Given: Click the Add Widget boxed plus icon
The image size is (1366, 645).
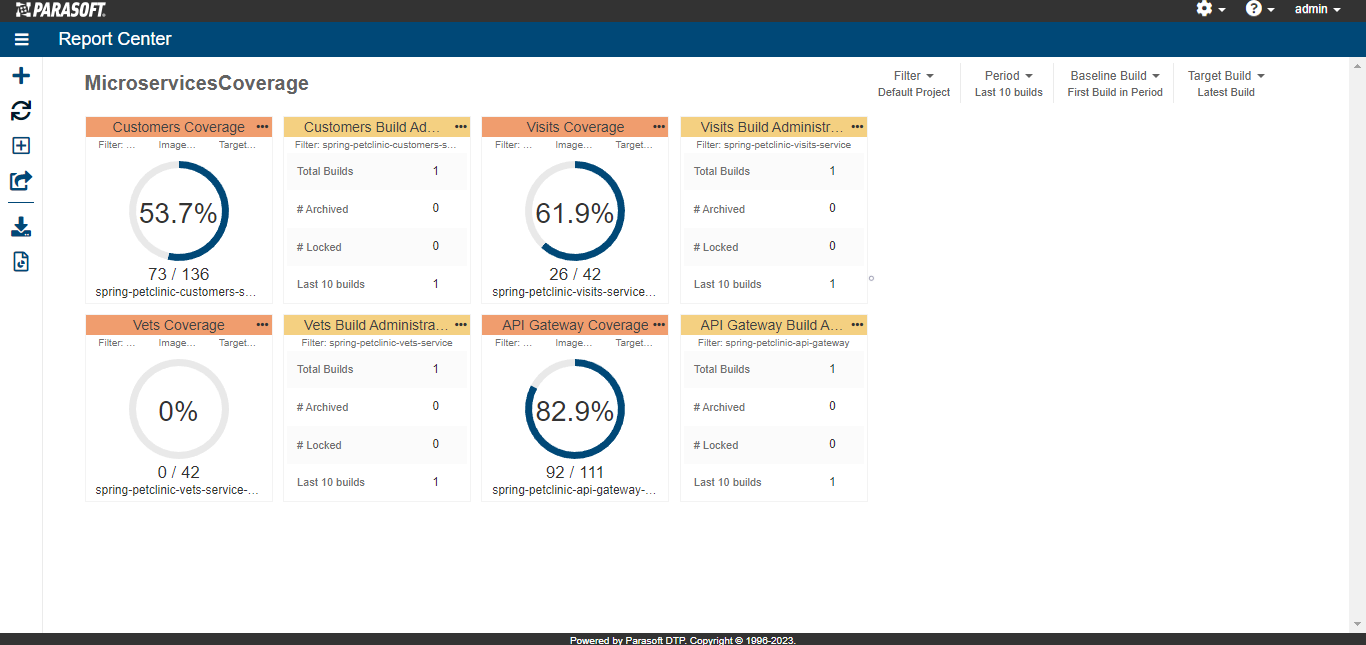Looking at the screenshot, I should (21, 146).
